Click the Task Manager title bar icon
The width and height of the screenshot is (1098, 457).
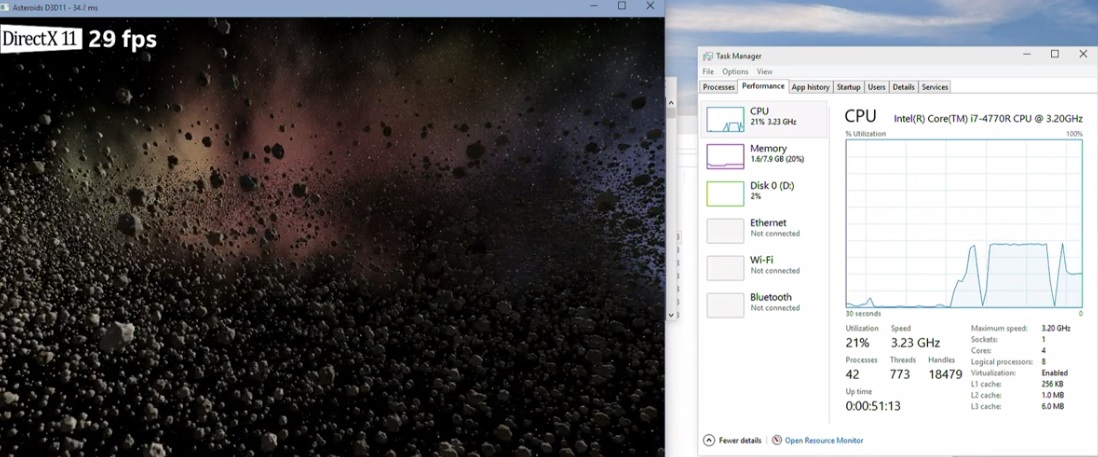(x=707, y=56)
